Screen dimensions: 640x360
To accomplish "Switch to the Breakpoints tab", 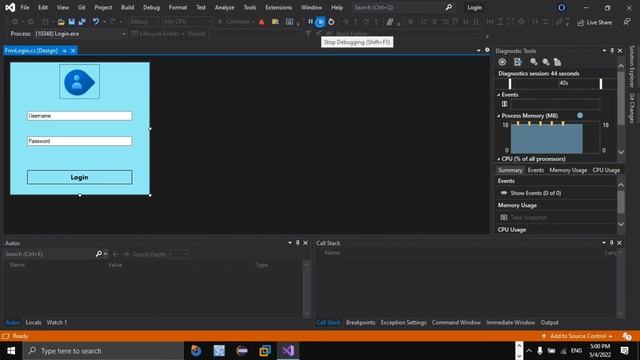I will point(361,322).
